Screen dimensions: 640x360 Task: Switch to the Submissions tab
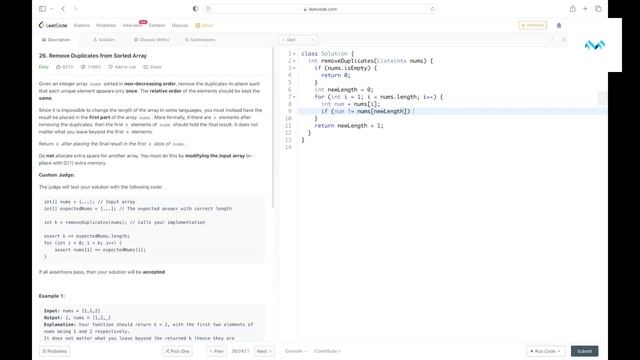click(200, 40)
